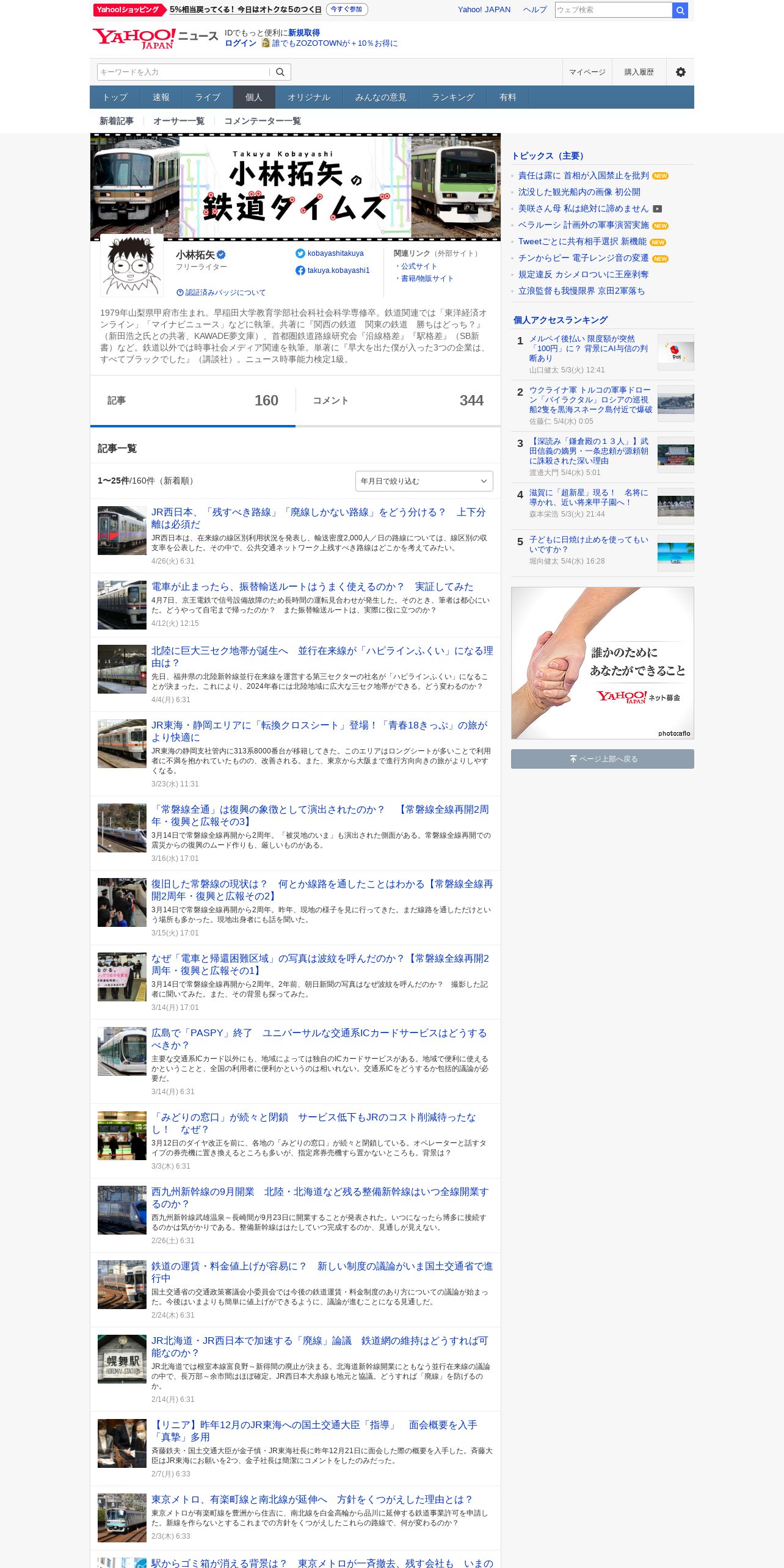Click the Yahoo! JAPAN news logo
The height and width of the screenshot is (1568, 784).
click(155, 38)
